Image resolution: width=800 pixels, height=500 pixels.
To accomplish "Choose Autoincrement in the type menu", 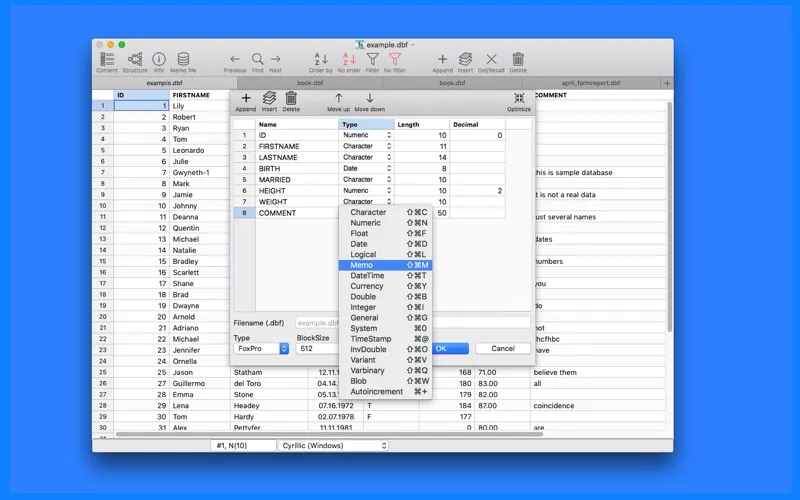I will [x=386, y=392].
